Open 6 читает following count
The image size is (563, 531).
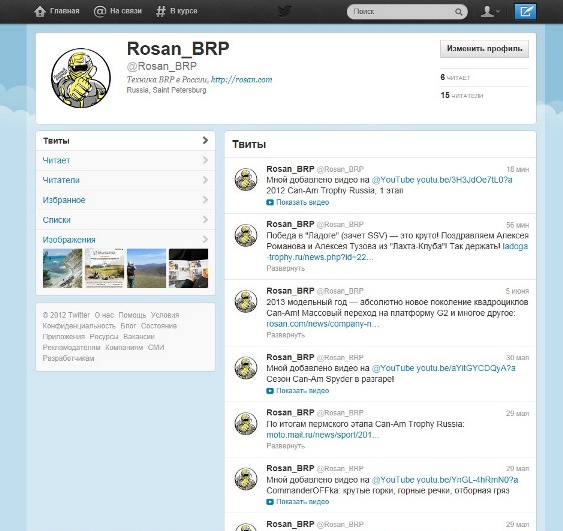(x=455, y=77)
